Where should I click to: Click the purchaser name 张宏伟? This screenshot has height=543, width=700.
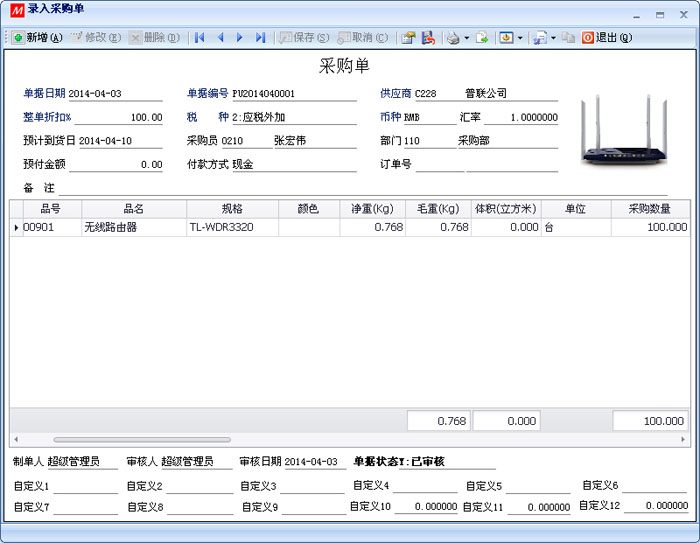click(x=290, y=141)
